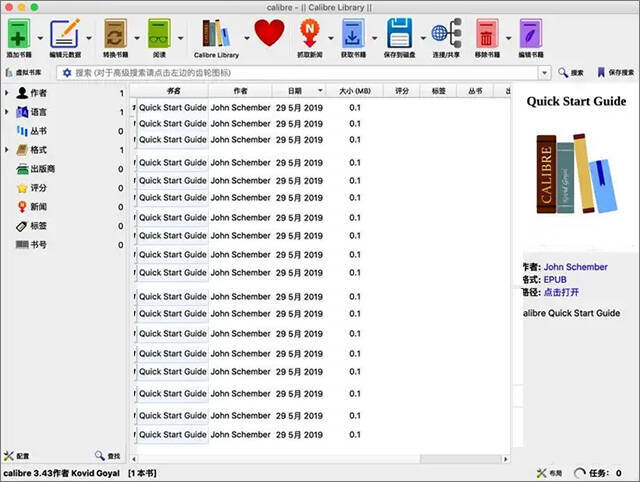This screenshot has width=640, height=482.
Task: Sort by the 书名 (Title) column header
Action: point(174,91)
